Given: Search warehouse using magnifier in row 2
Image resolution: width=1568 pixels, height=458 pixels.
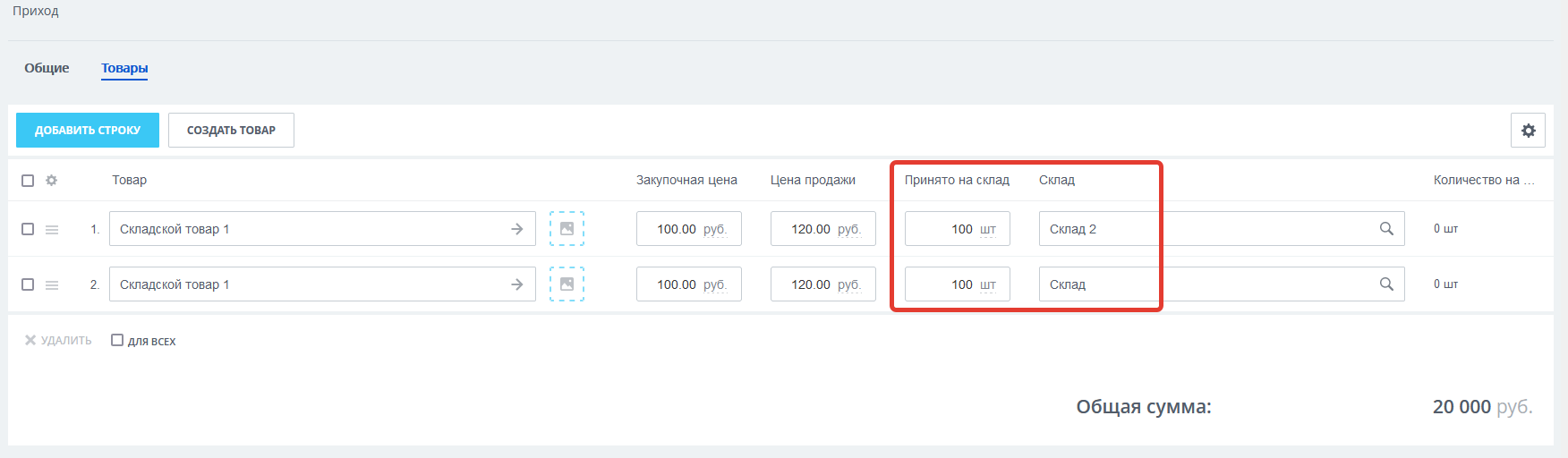Looking at the screenshot, I should coord(1386,284).
